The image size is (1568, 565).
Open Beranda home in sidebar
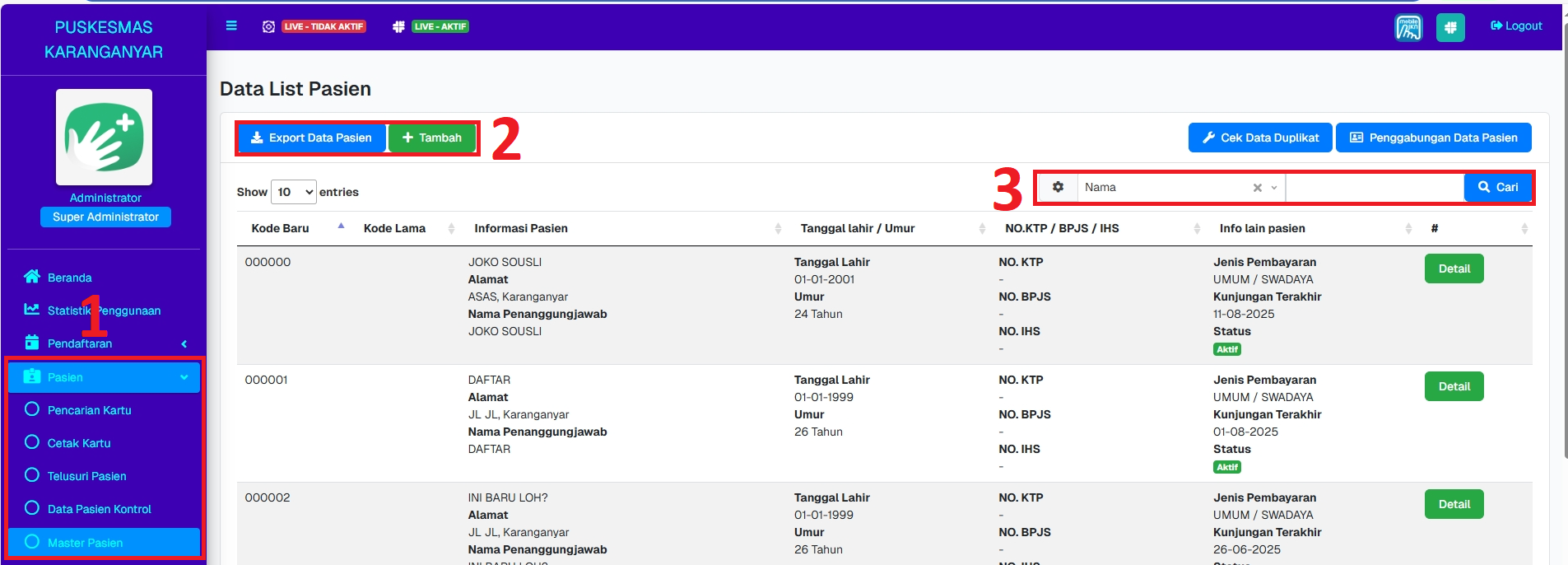click(69, 278)
